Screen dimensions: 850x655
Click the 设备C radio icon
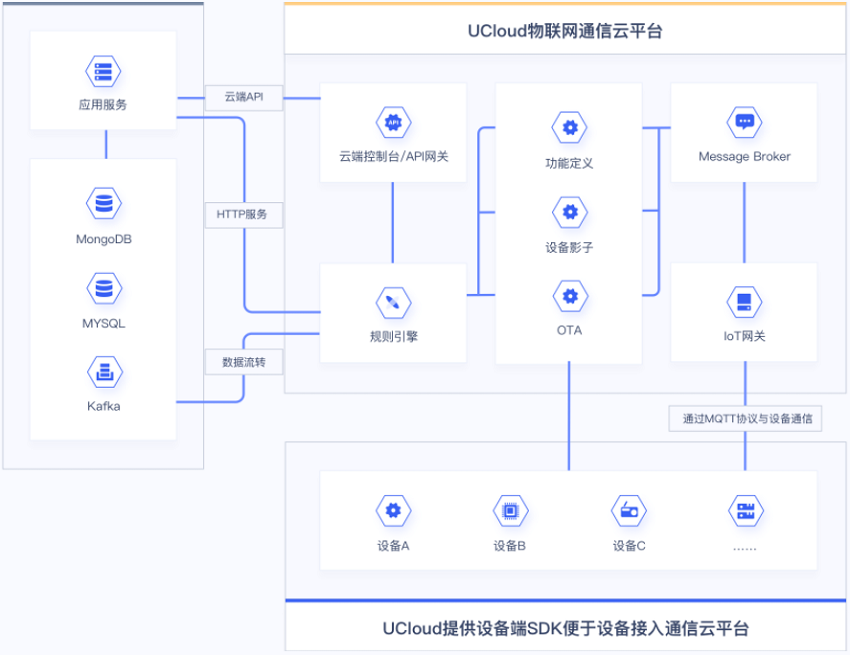[x=629, y=511]
